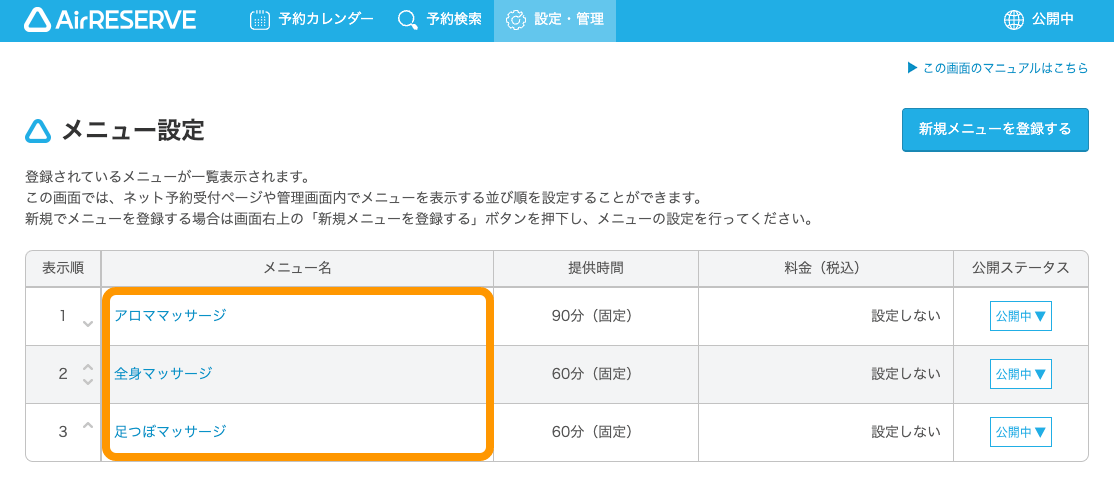Open the 公開中 dropdown for 足つぼマッサージ
This screenshot has height=492, width=1114.
(1021, 431)
